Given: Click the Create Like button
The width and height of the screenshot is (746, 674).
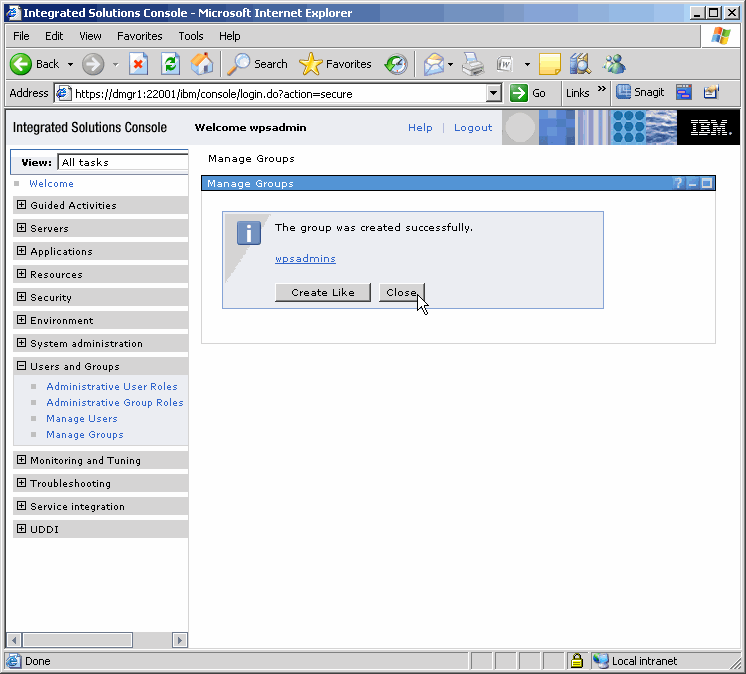Looking at the screenshot, I should point(322,292).
